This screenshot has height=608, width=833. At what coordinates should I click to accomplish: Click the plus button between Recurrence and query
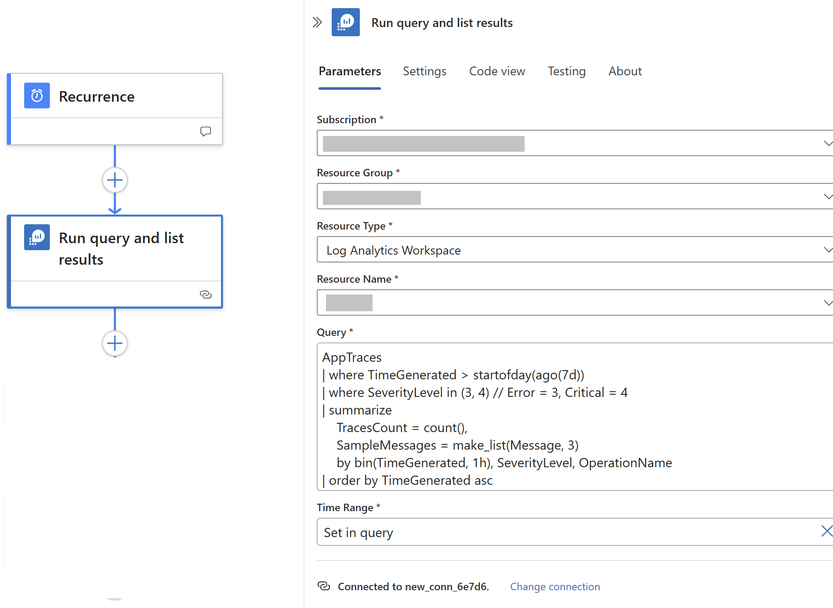(x=115, y=180)
